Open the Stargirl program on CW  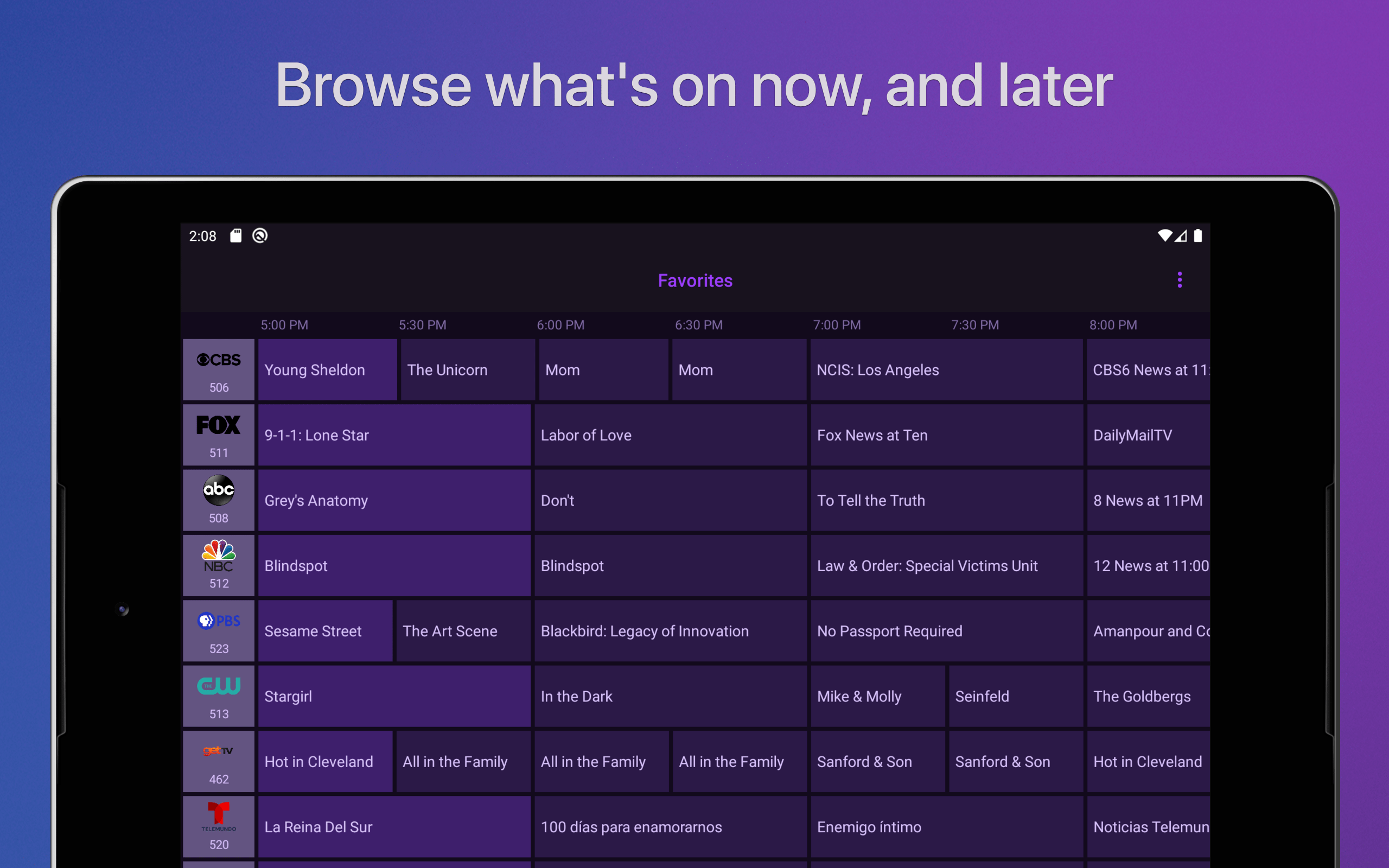tap(394, 696)
